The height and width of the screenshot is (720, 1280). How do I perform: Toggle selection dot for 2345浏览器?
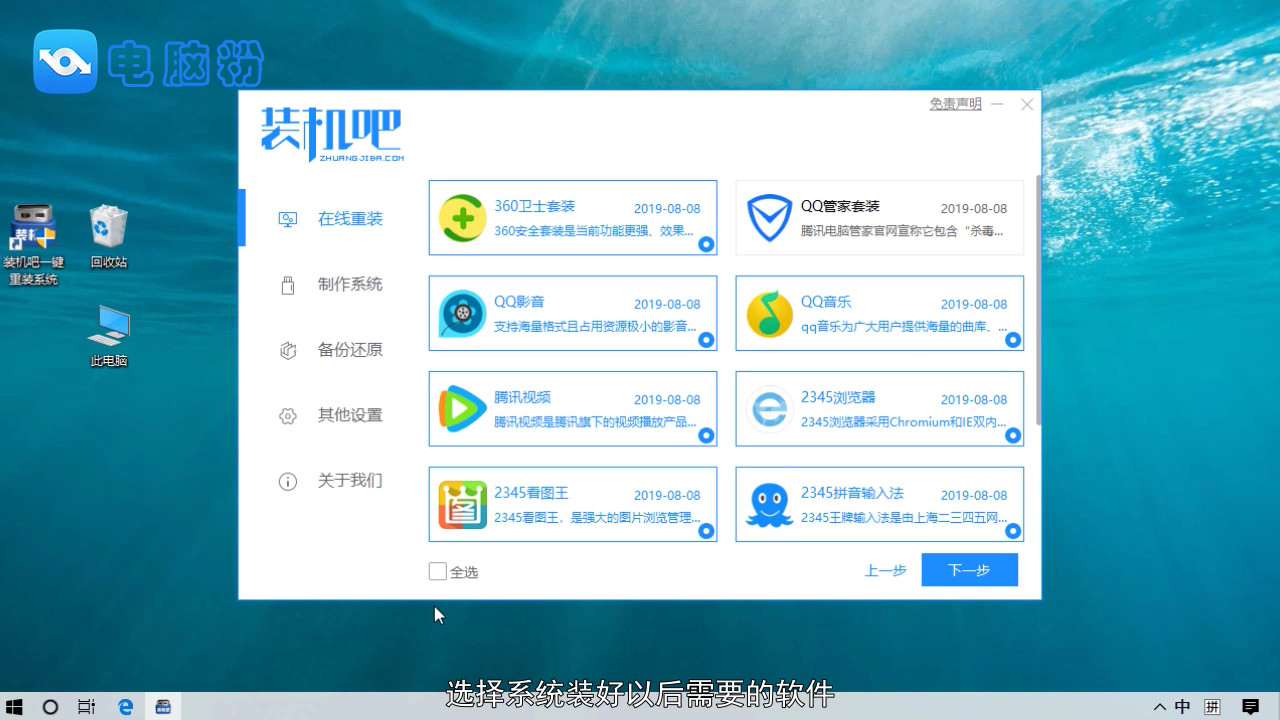[1013, 435]
